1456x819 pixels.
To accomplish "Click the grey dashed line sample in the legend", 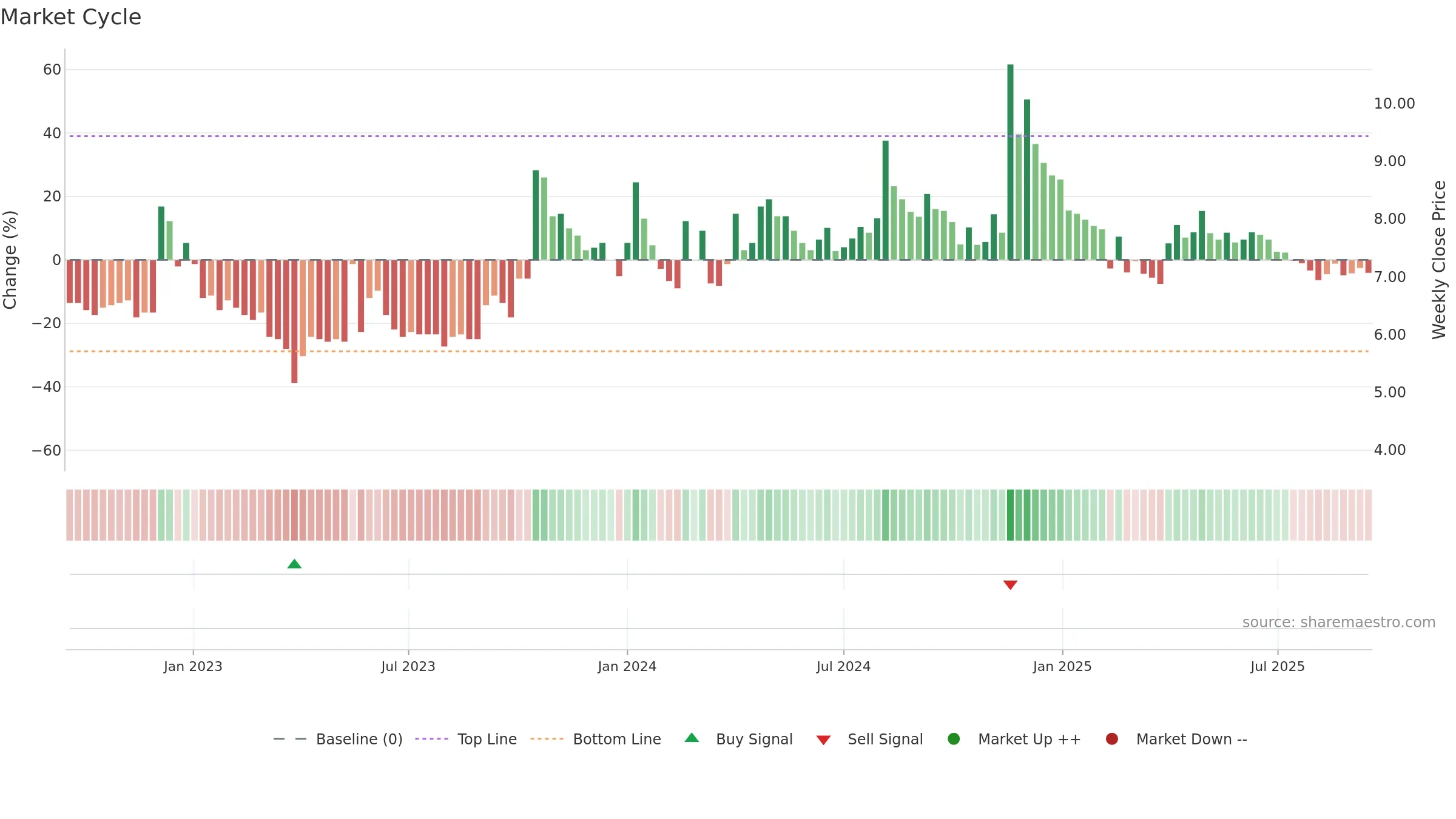I will [290, 739].
